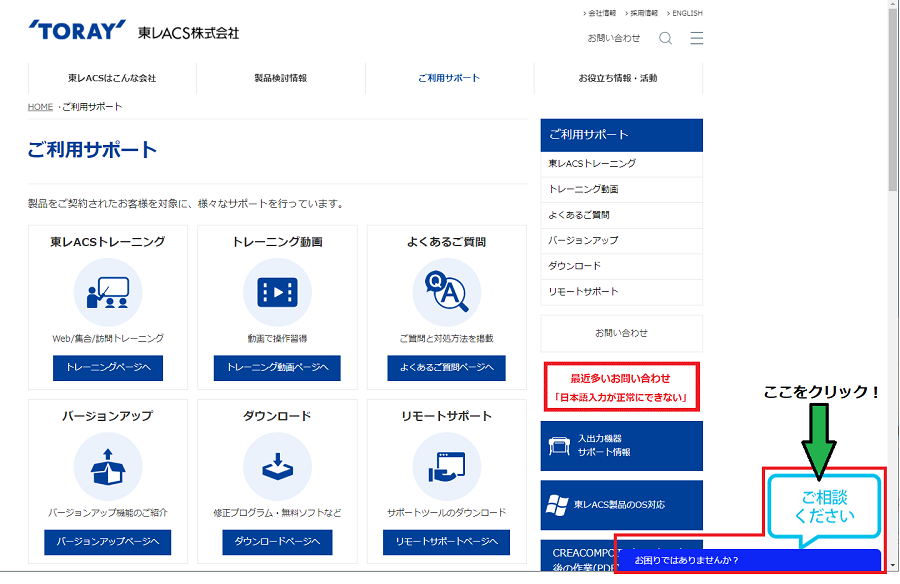Open 最近多いお問い合わせ red notice banner
900x584 pixels.
(622, 387)
